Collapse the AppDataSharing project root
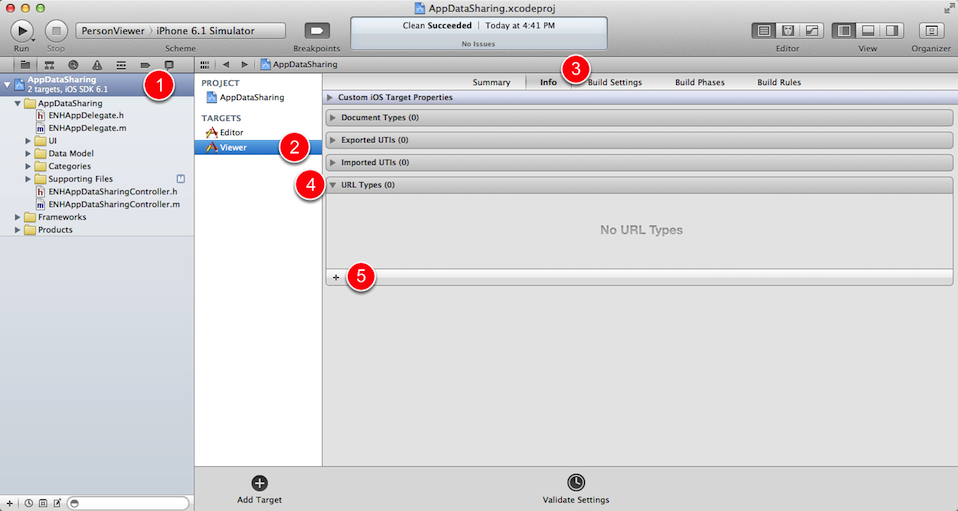Viewport: 958px width, 511px height. click(7, 84)
